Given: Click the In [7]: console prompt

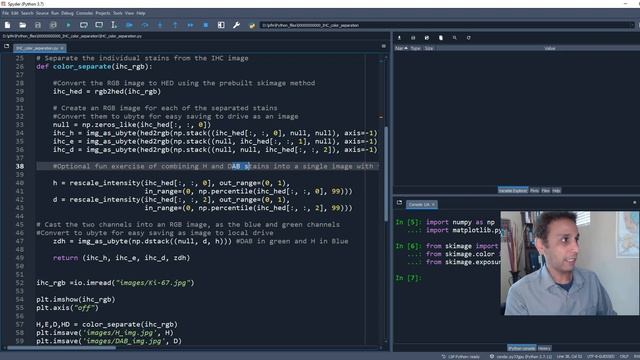Looking at the screenshot, I should tap(408, 278).
